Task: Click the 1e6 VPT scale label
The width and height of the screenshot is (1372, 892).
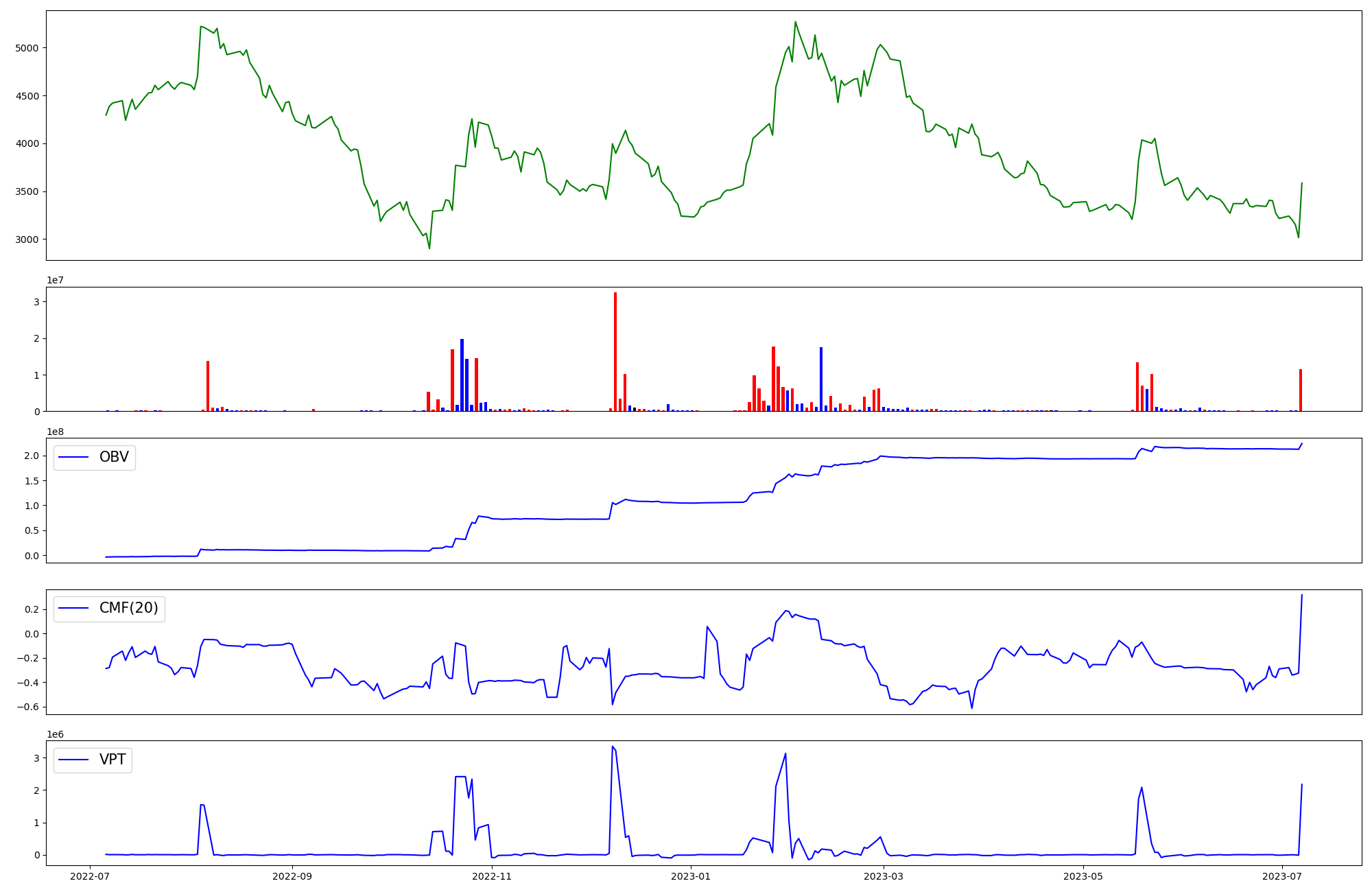Action: tap(56, 734)
